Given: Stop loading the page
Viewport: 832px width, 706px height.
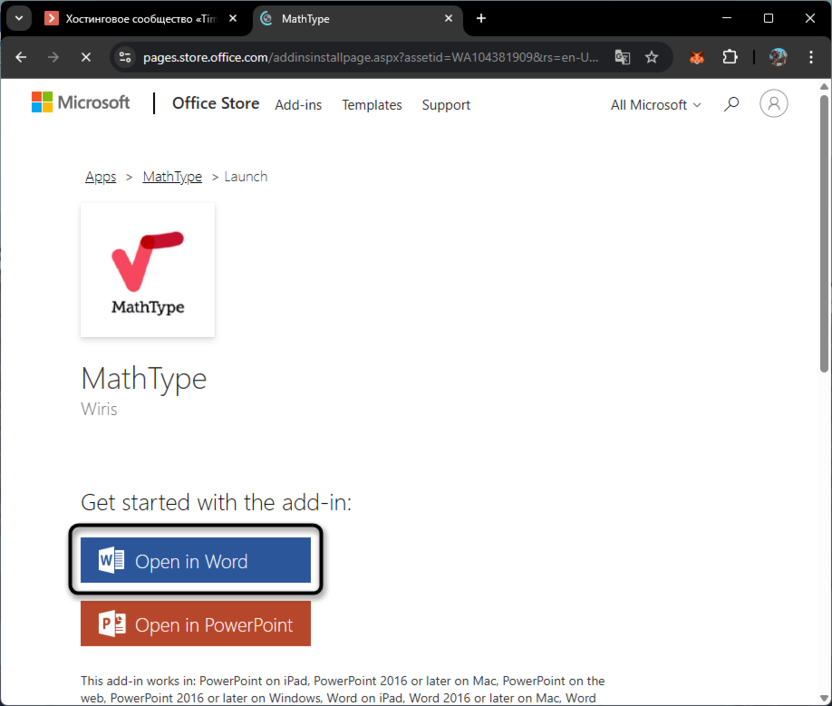Looking at the screenshot, I should point(85,57).
